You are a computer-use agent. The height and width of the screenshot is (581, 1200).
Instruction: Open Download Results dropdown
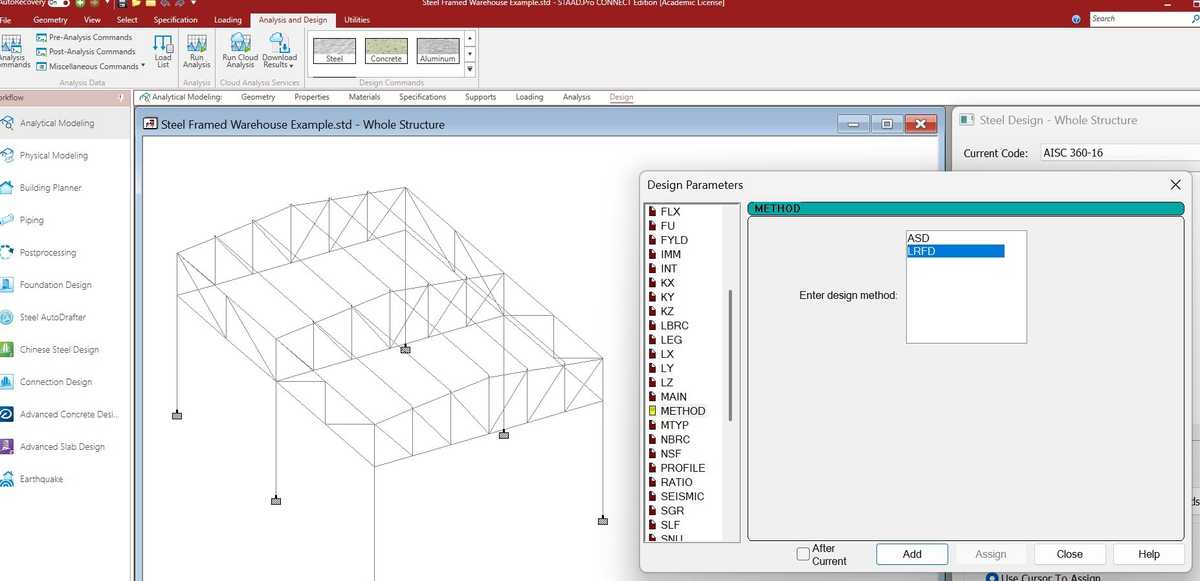(x=280, y=50)
